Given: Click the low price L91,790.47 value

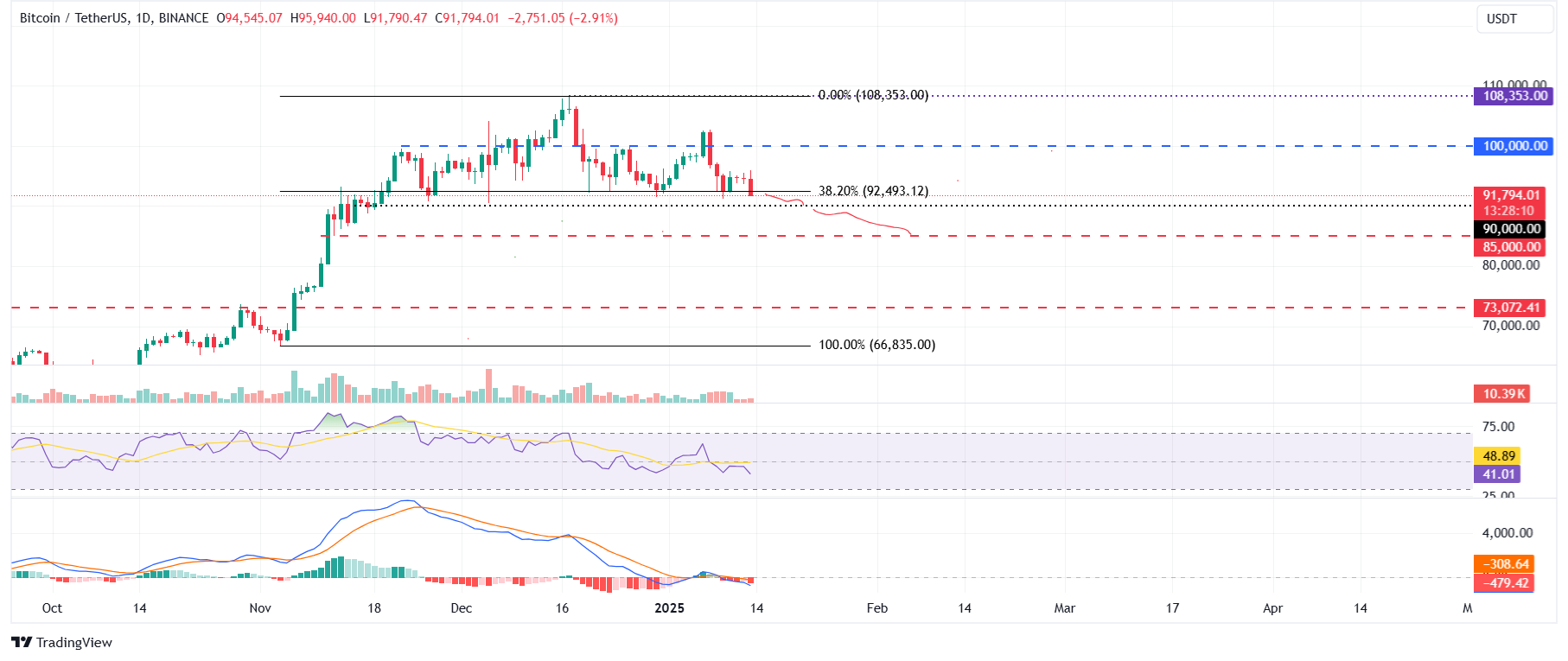Looking at the screenshot, I should 395,18.
